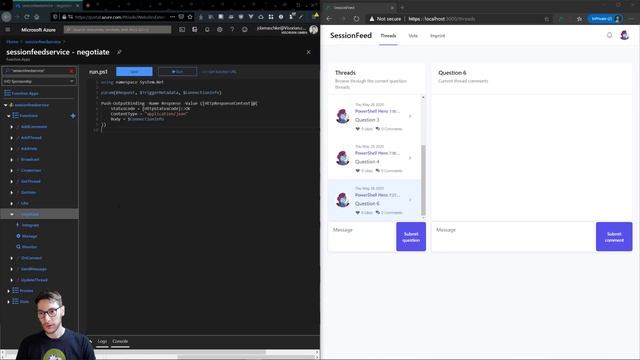The image size is (640, 360).
Task: Switch to SessionFeed Vote tab
Action: [x=413, y=36]
